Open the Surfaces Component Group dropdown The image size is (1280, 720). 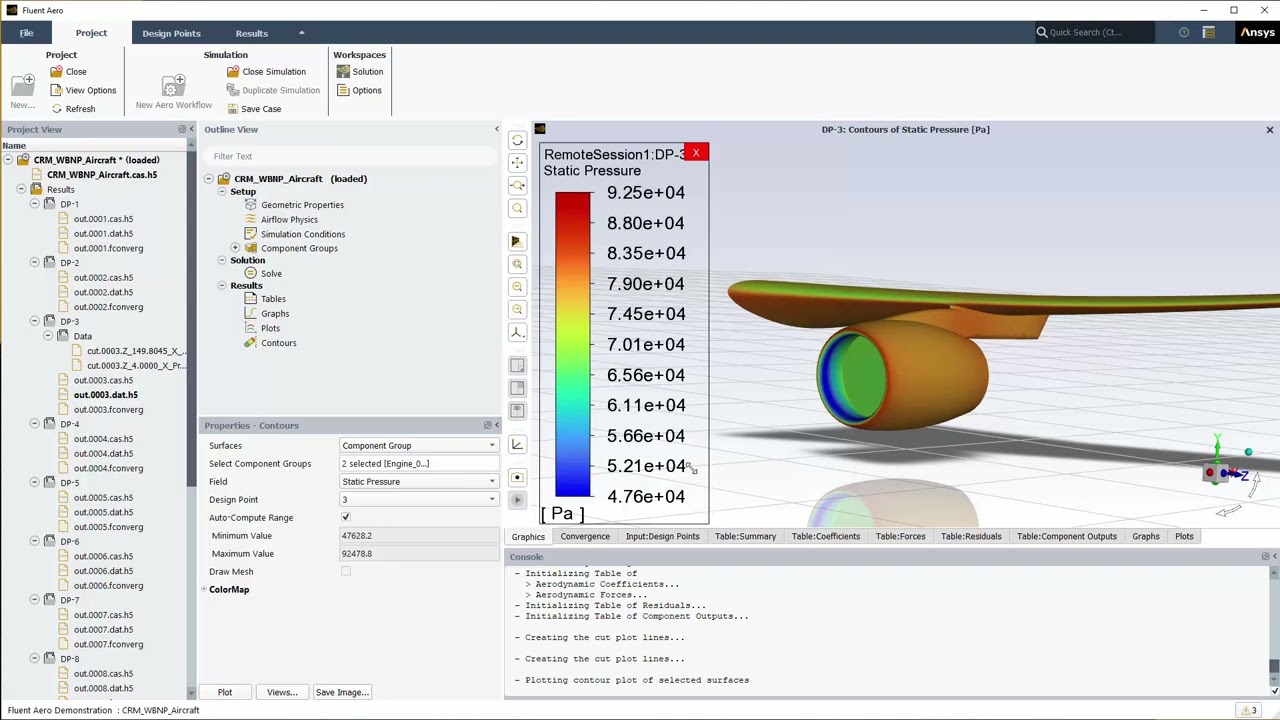(418, 445)
